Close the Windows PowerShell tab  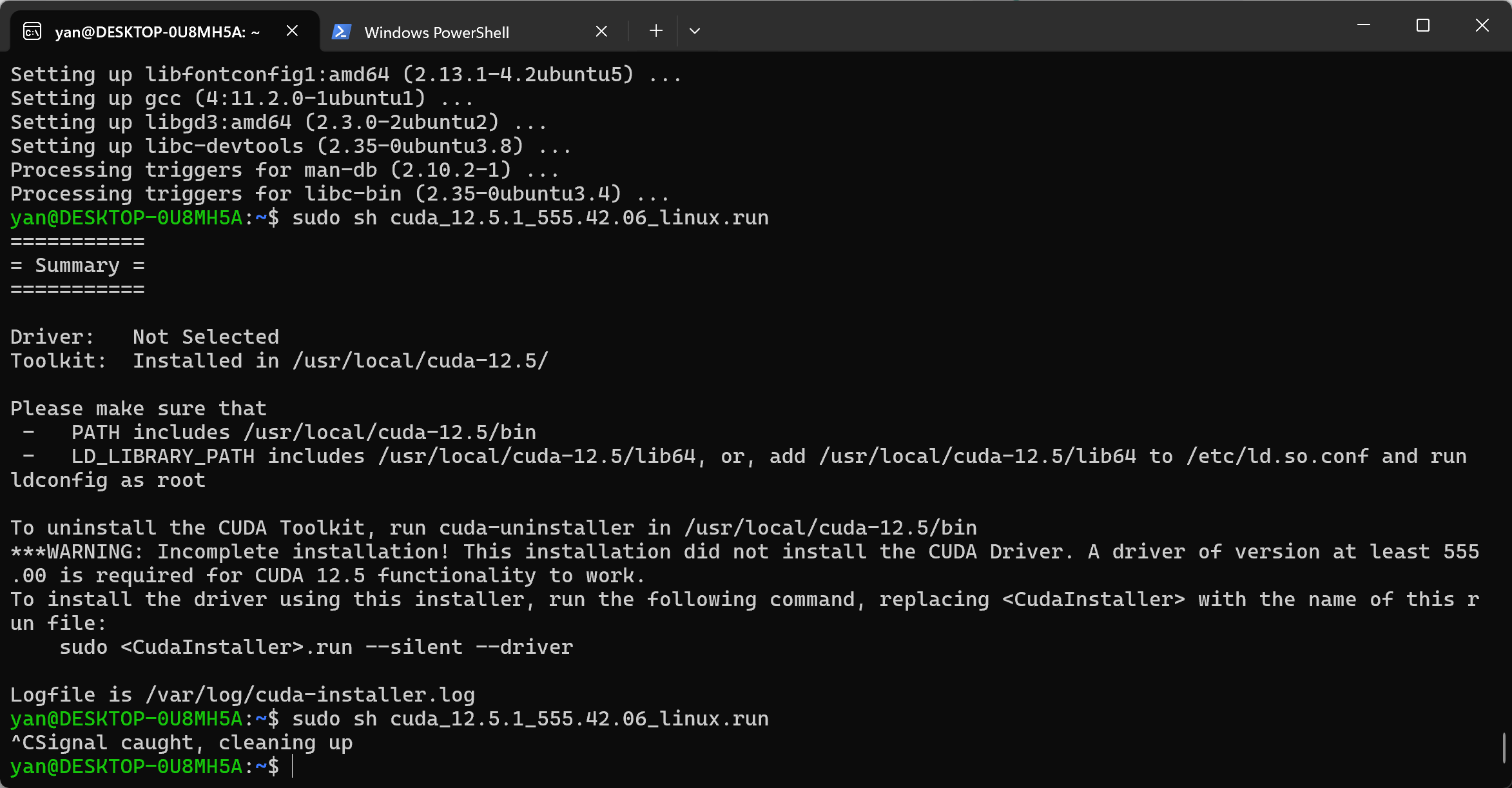[x=601, y=31]
